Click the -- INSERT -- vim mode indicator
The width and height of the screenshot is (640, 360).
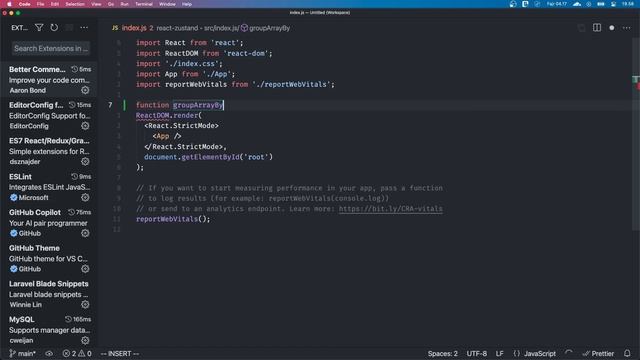click(120, 353)
